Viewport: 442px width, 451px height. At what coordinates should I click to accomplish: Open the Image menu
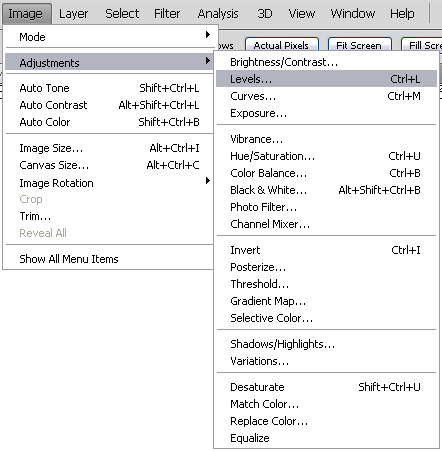[26, 14]
